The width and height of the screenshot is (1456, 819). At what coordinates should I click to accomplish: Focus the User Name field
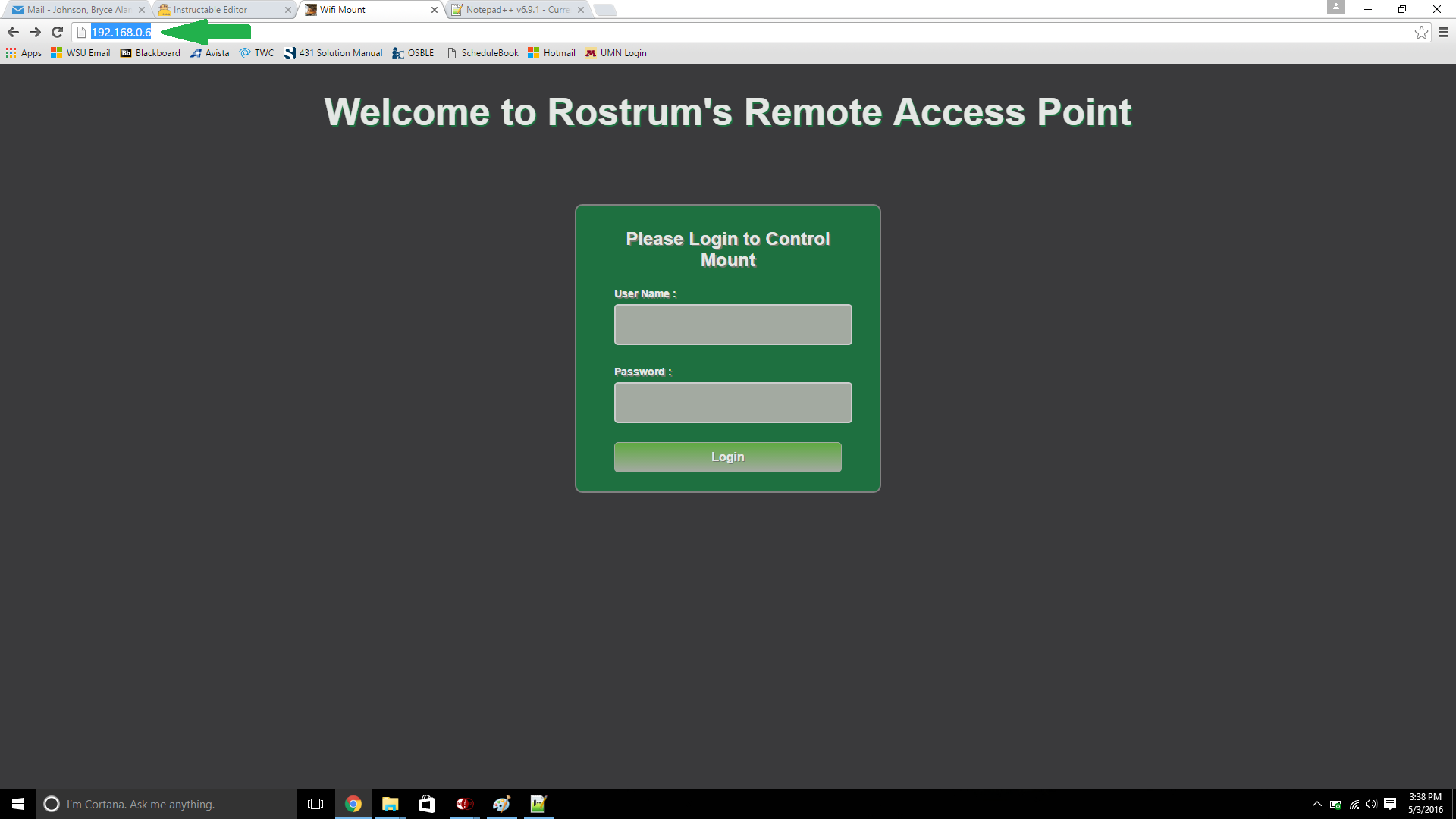pyautogui.click(x=733, y=325)
